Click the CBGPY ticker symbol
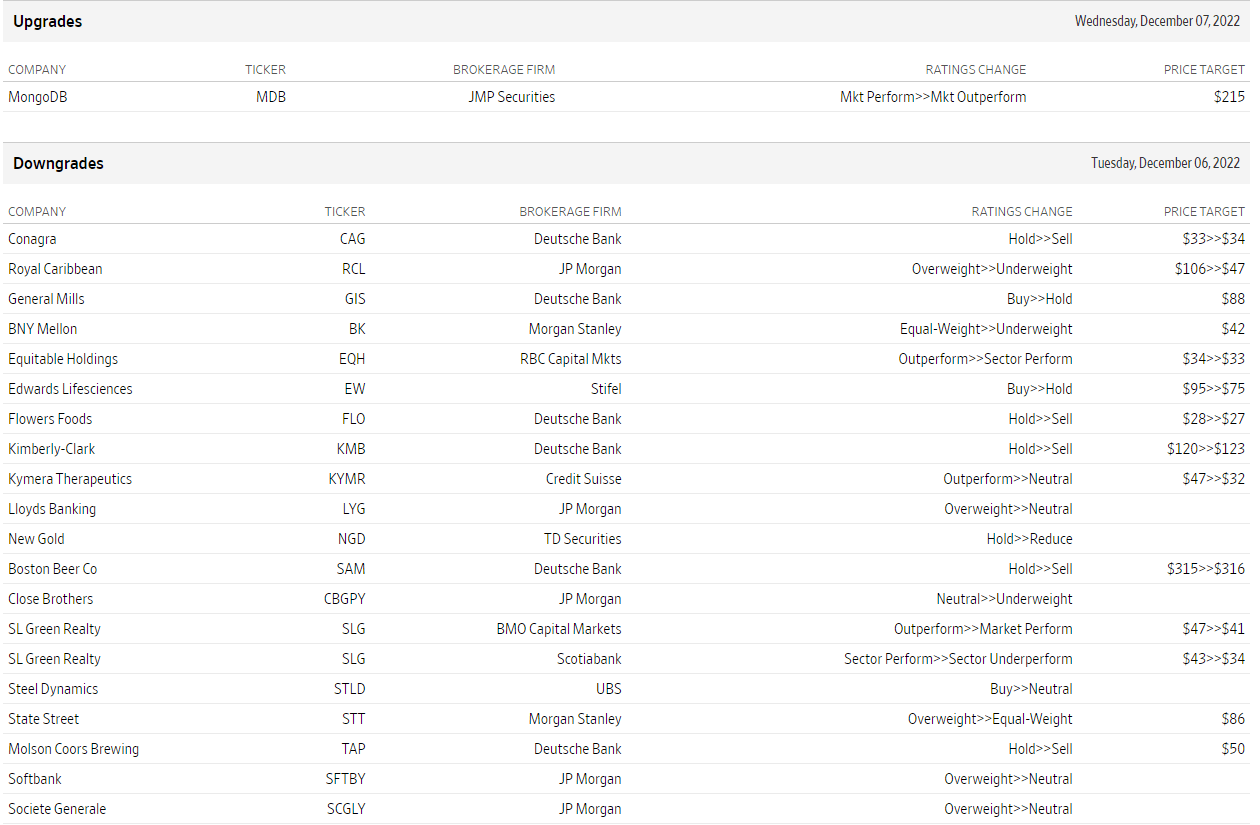The width and height of the screenshot is (1260, 825). click(344, 599)
